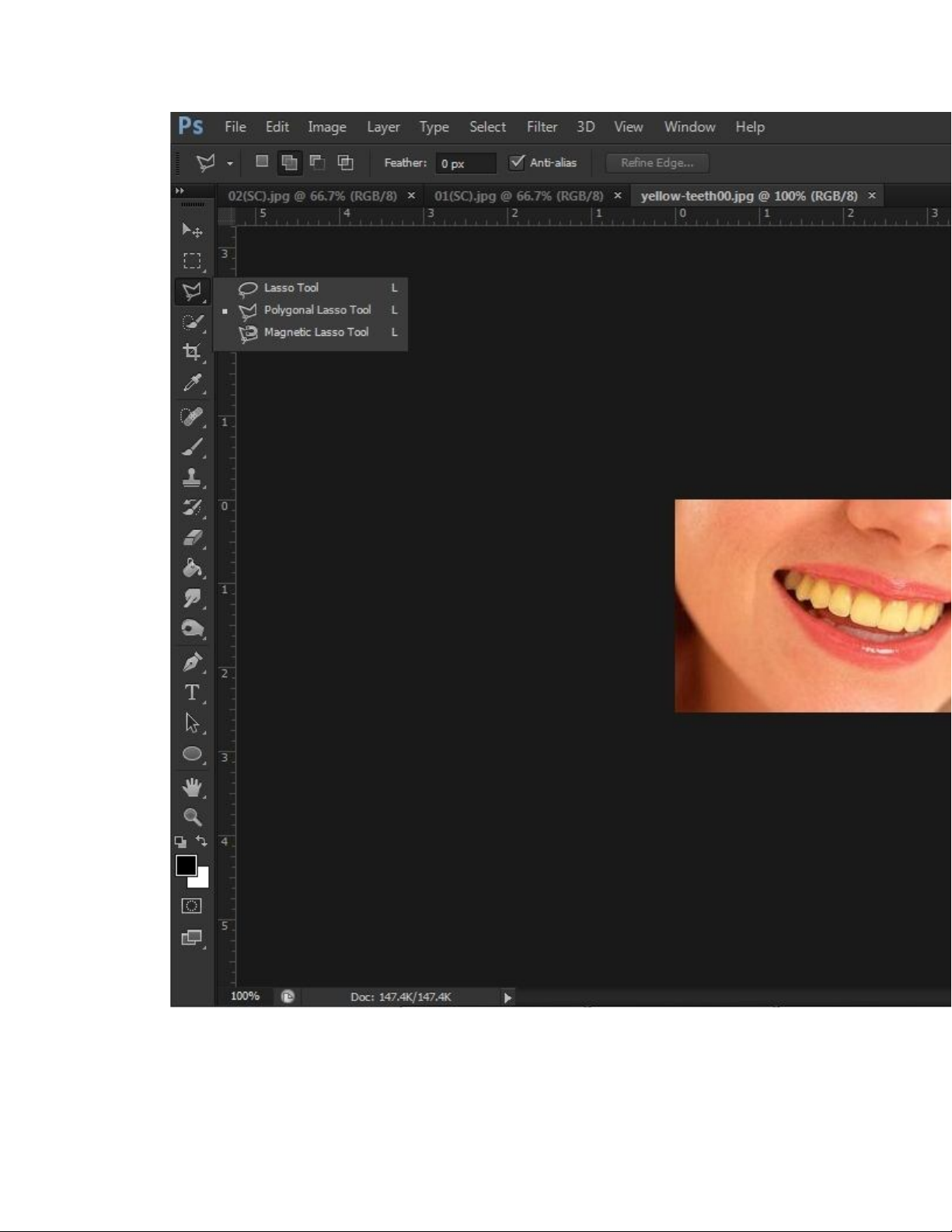Choose Magnetic Lasso Tool from flyout

(316, 333)
